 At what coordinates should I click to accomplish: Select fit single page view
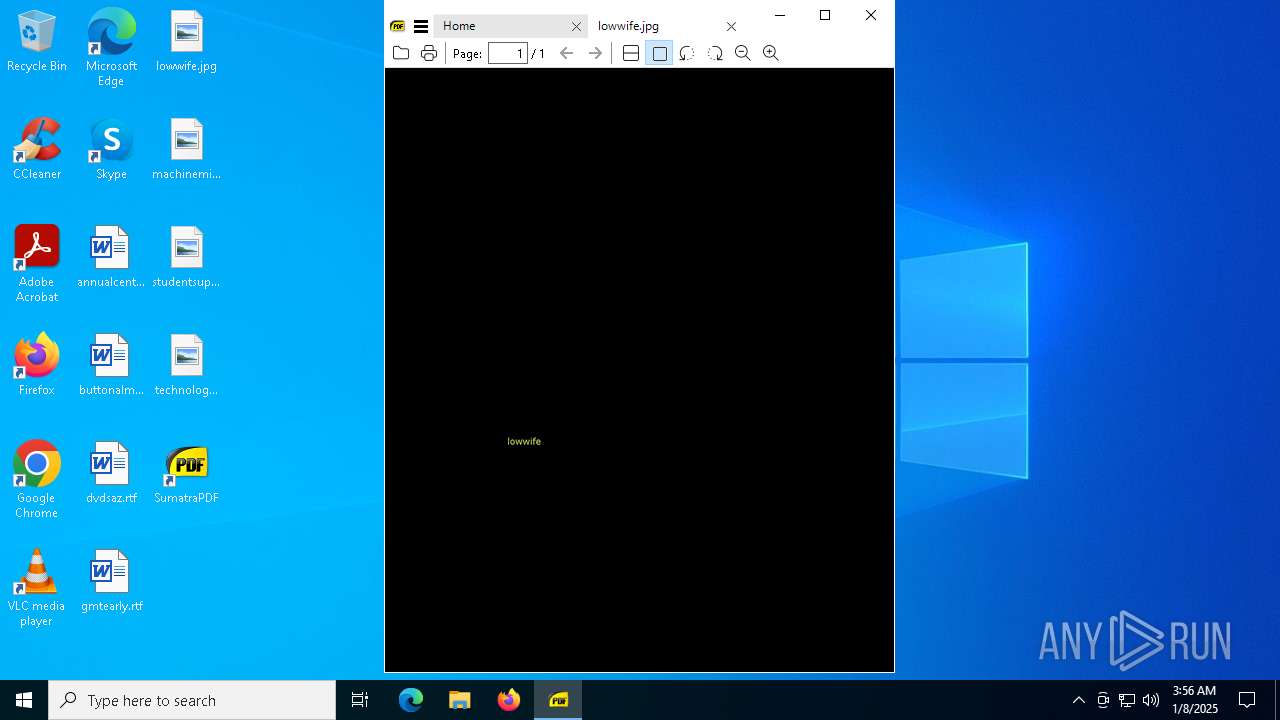click(659, 53)
